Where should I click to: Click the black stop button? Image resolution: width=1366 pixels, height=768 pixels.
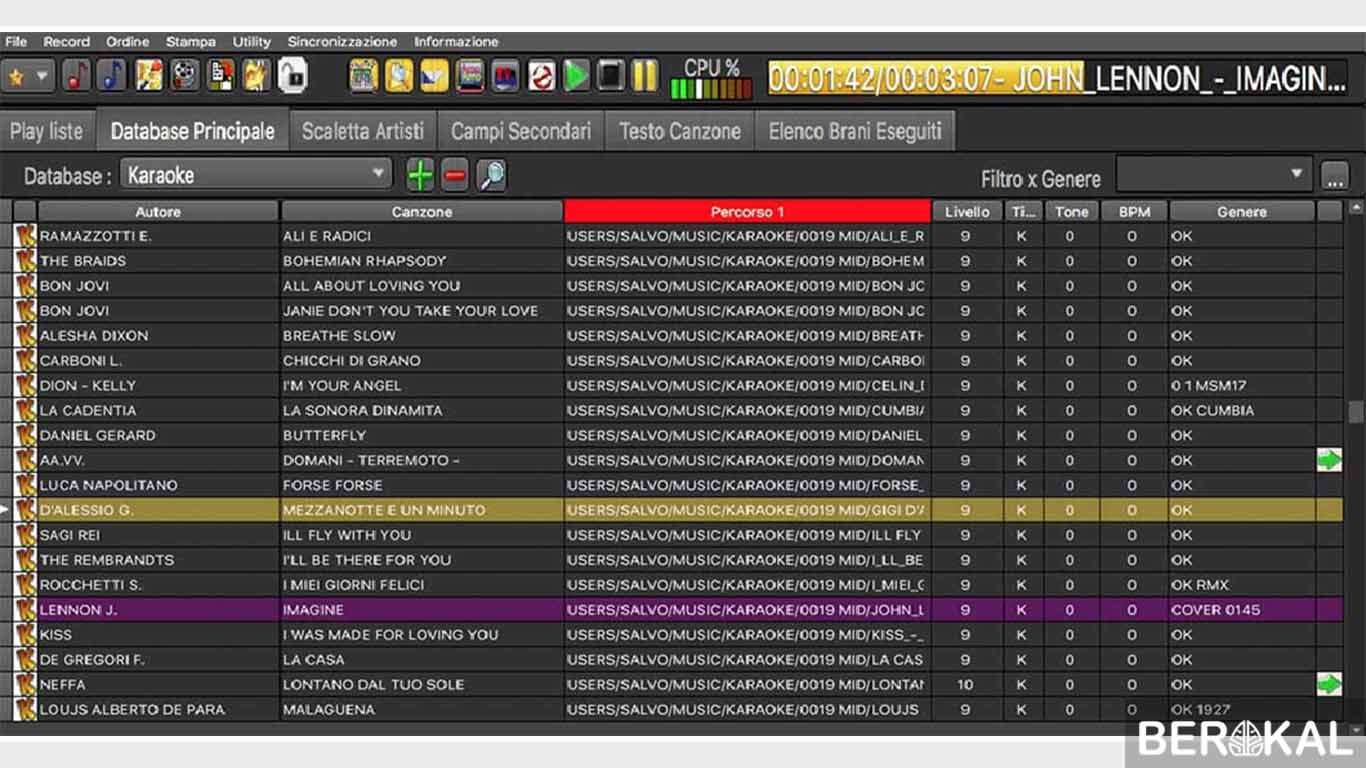pos(611,76)
